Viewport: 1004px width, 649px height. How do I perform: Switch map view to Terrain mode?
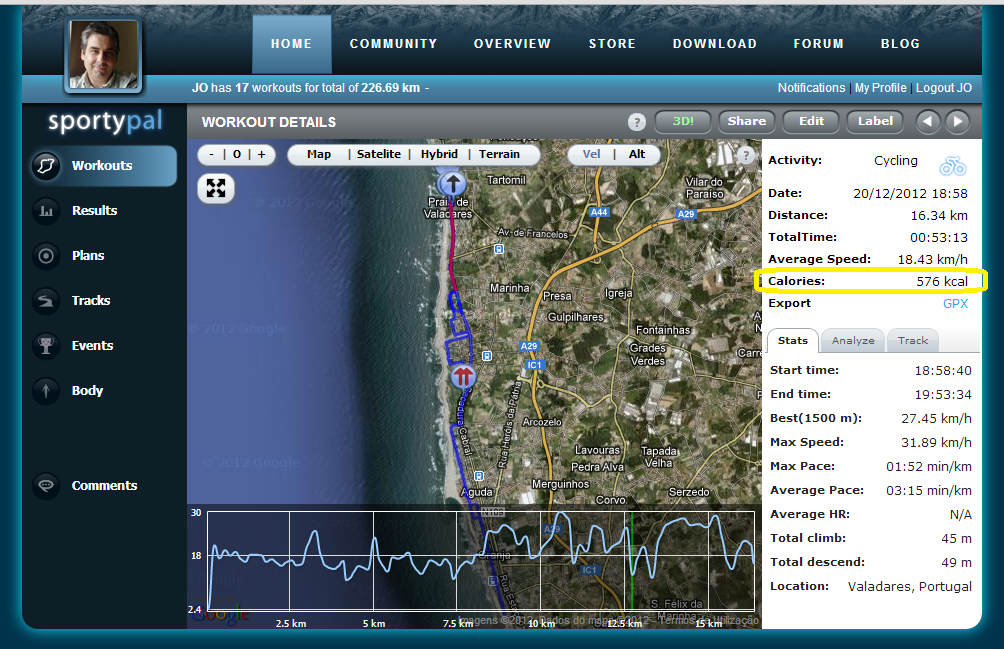[499, 154]
